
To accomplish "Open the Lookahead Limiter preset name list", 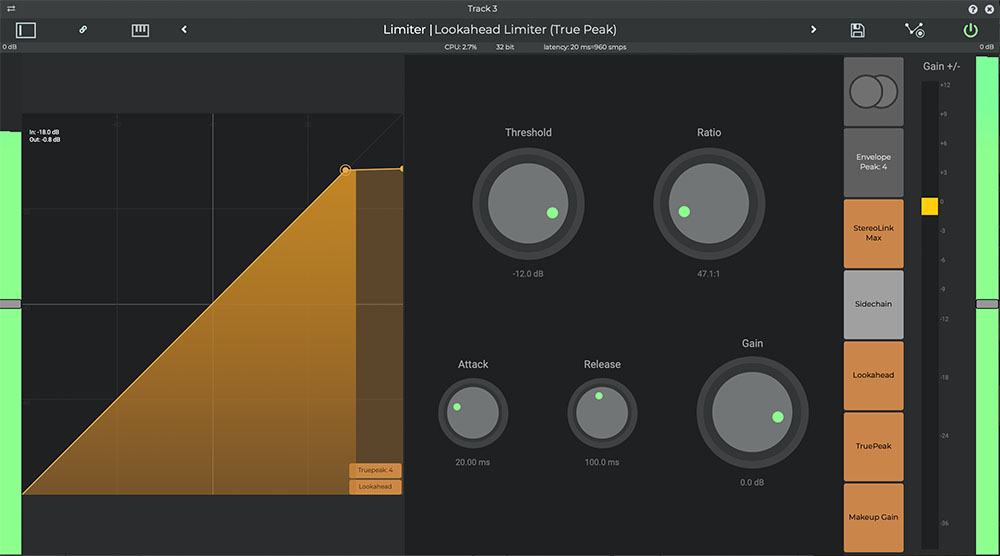I will [525, 30].
